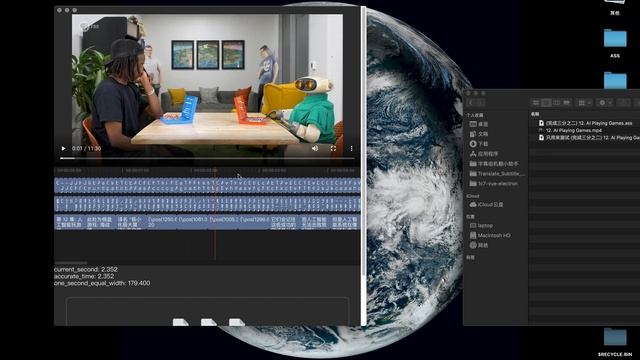640x360 pixels.
Task: Open Finder's action gear dropdown
Action: 605,103
